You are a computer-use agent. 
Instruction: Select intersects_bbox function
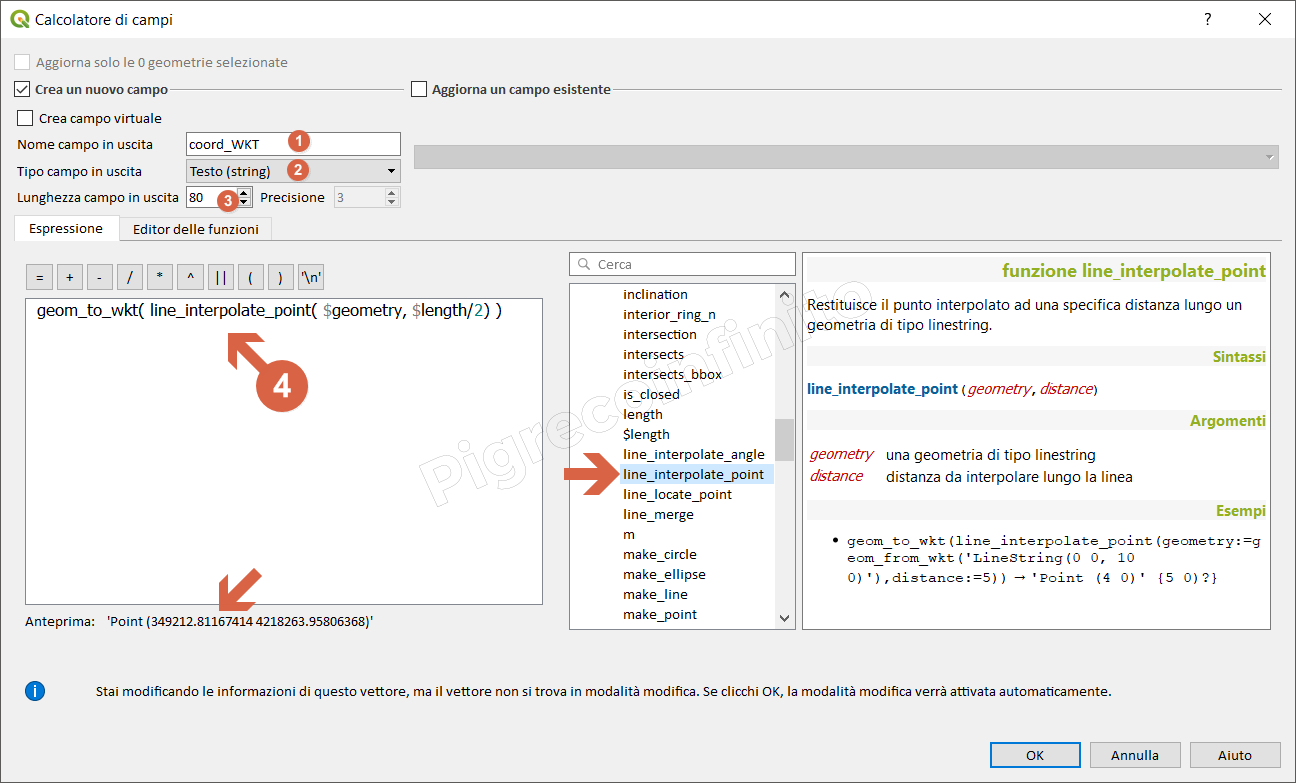click(672, 374)
